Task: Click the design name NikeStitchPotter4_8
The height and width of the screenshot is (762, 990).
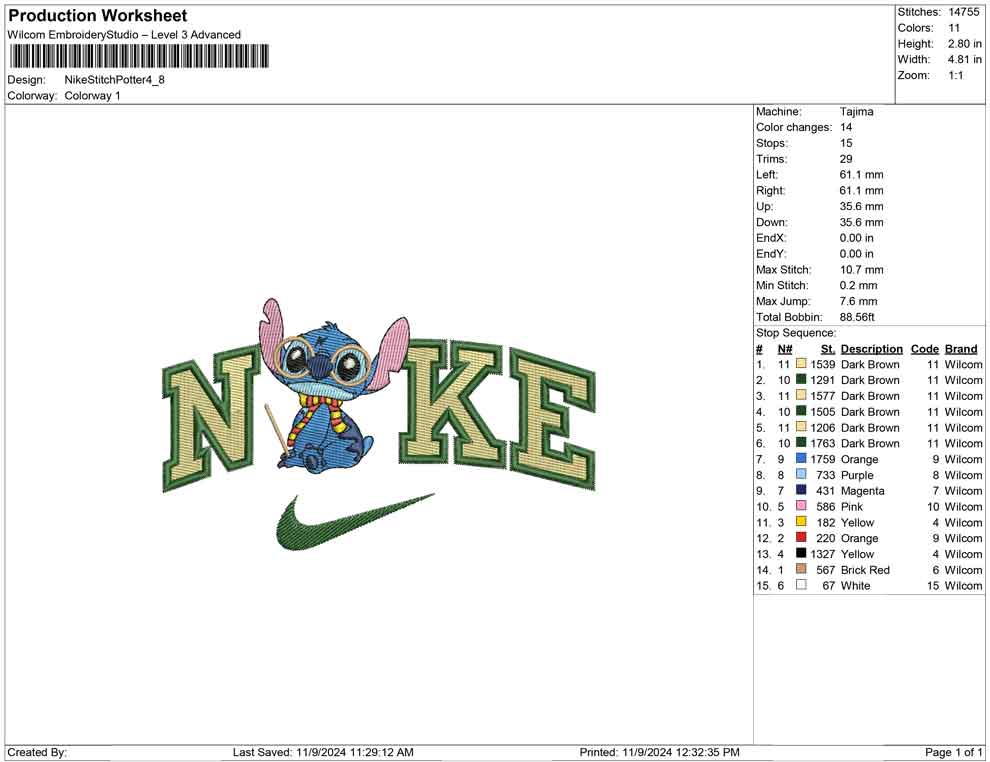Action: pyautogui.click(x=114, y=80)
